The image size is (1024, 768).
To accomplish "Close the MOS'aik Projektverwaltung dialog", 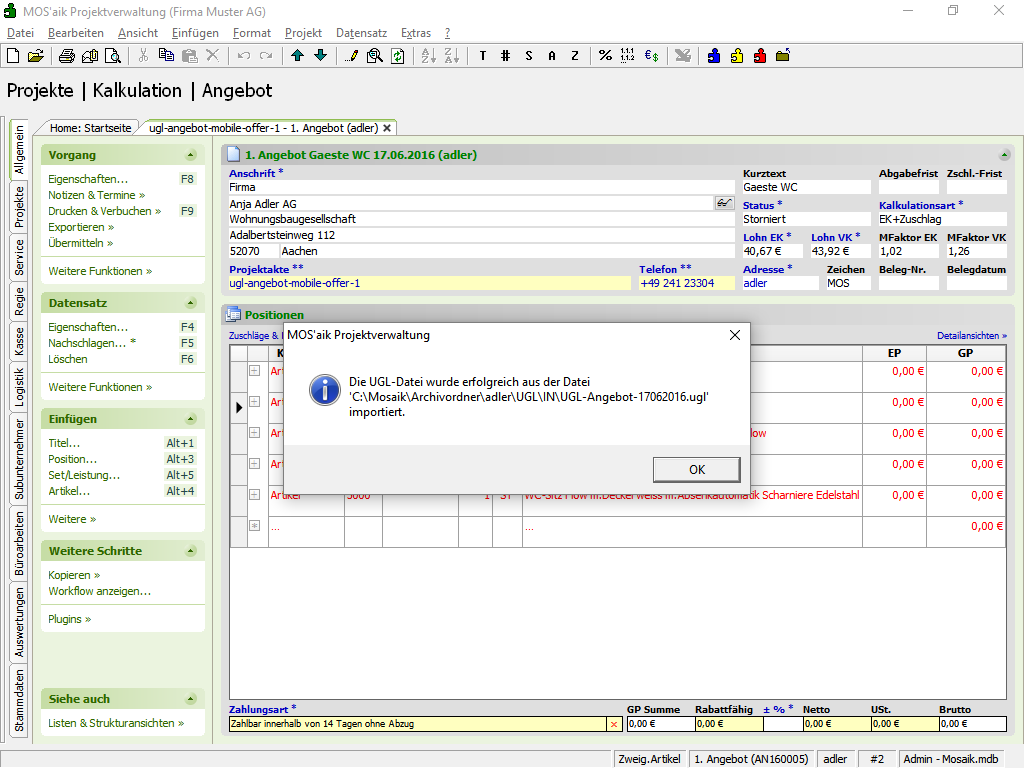I will (x=735, y=335).
